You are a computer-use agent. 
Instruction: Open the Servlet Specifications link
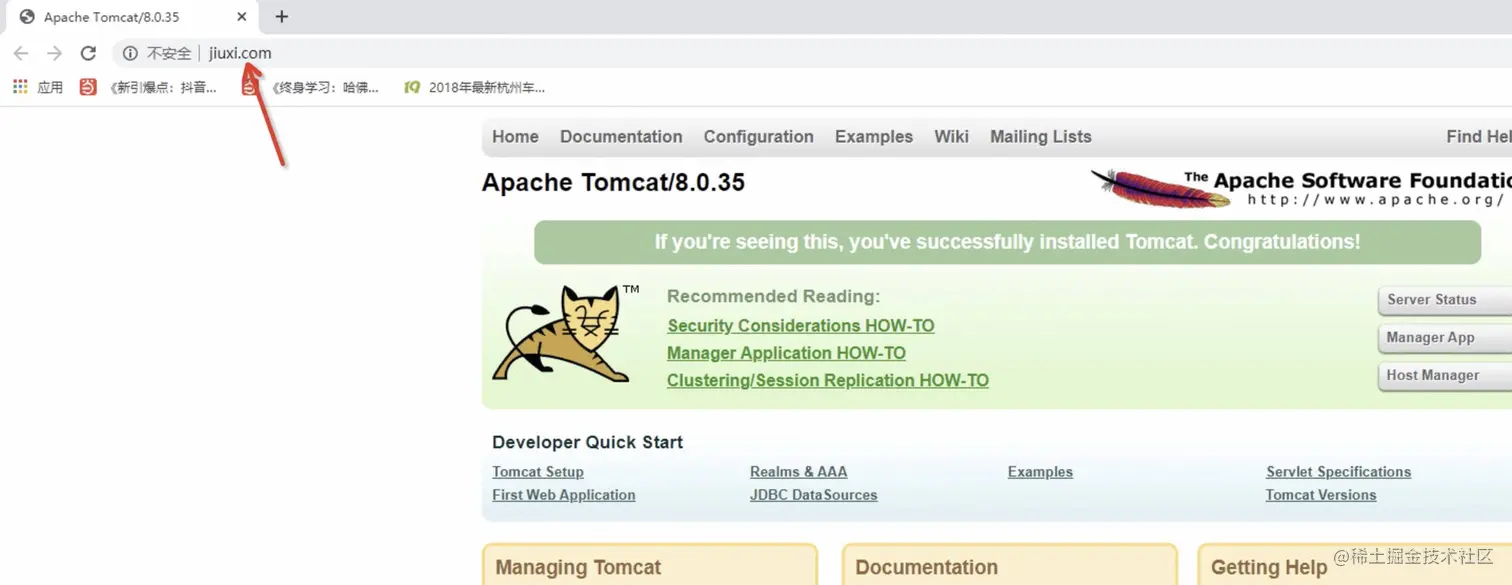point(1338,472)
